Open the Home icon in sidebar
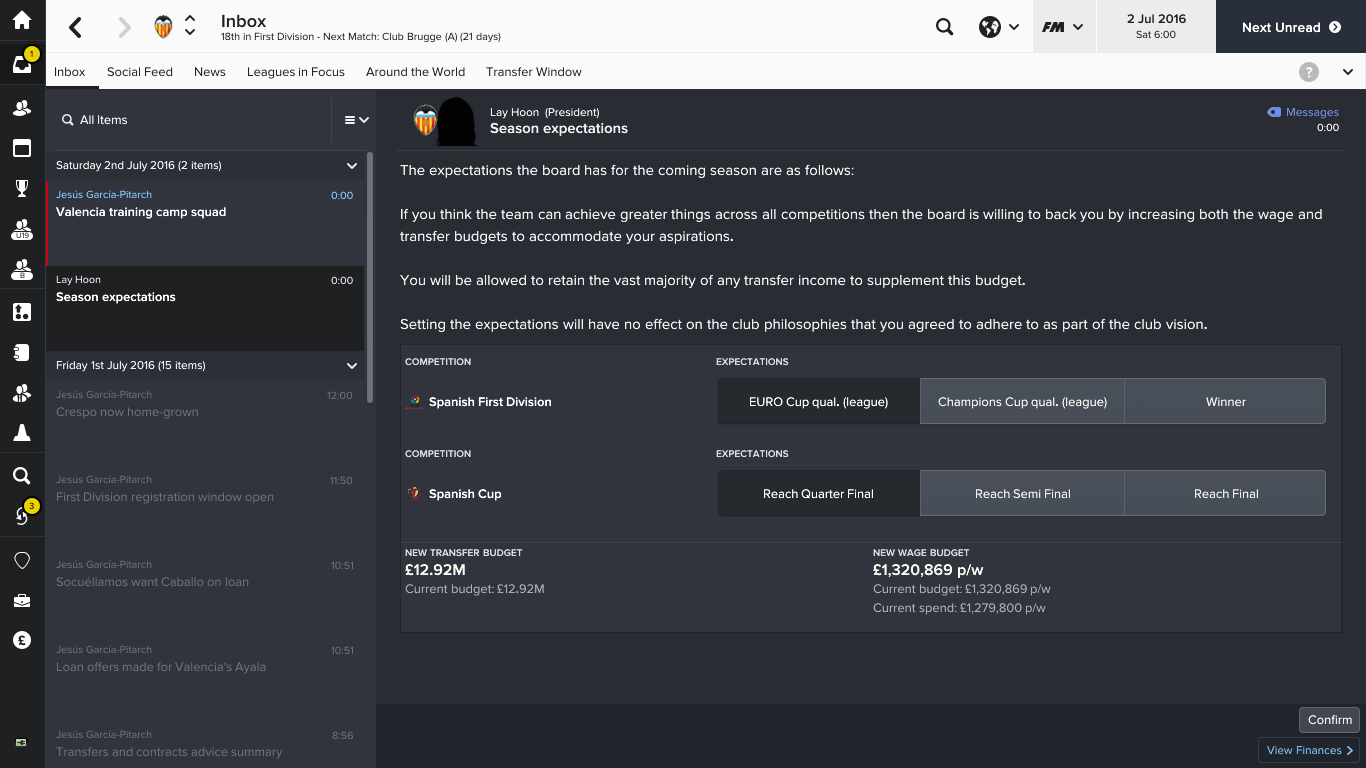The image size is (1366, 768). tap(22, 20)
